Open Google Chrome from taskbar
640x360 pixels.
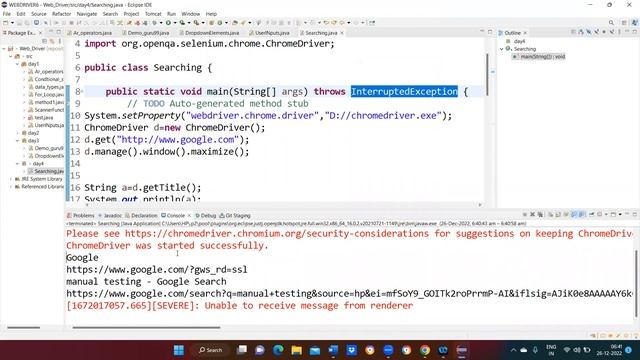coord(425,350)
